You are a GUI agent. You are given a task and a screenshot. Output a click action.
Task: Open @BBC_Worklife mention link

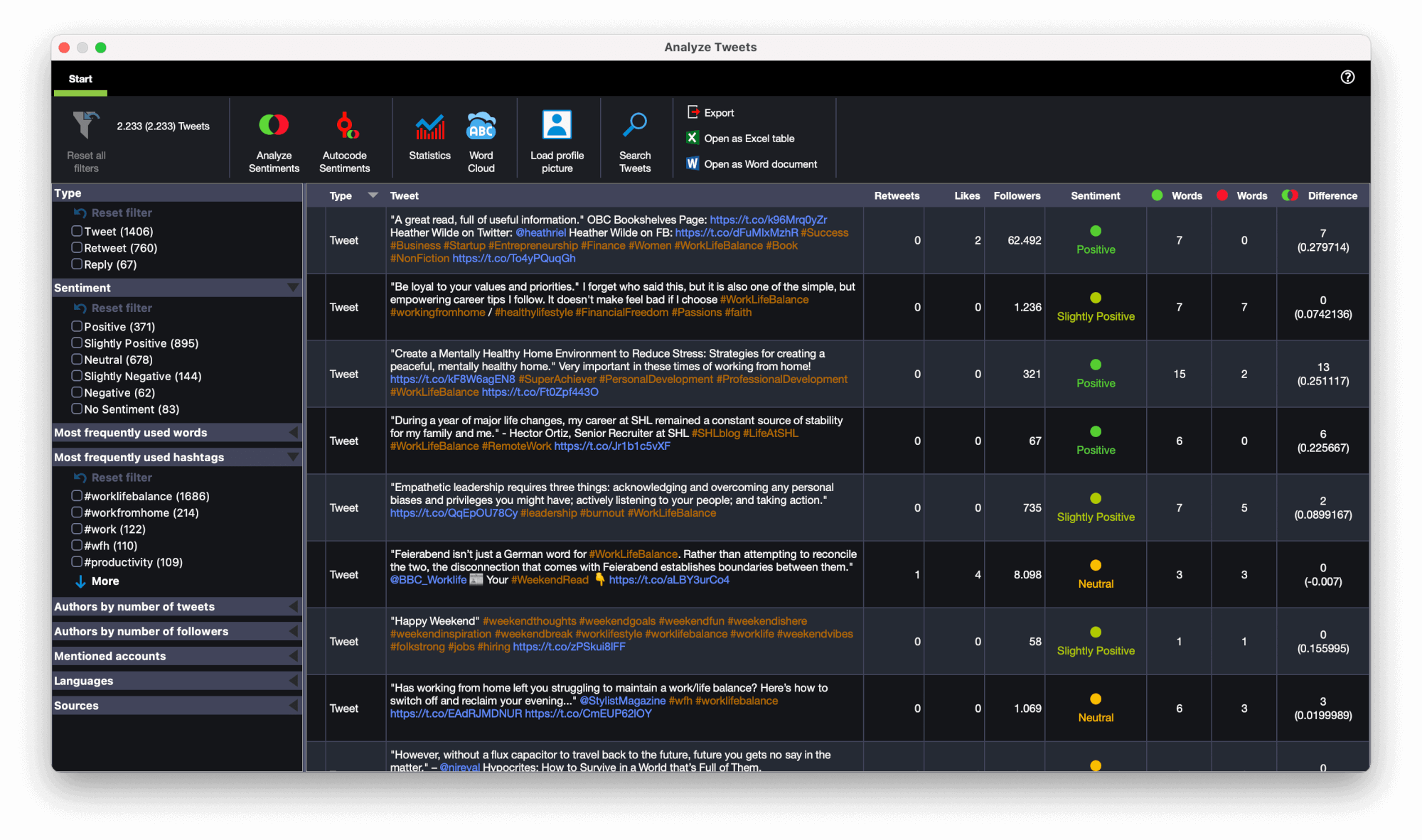click(428, 580)
